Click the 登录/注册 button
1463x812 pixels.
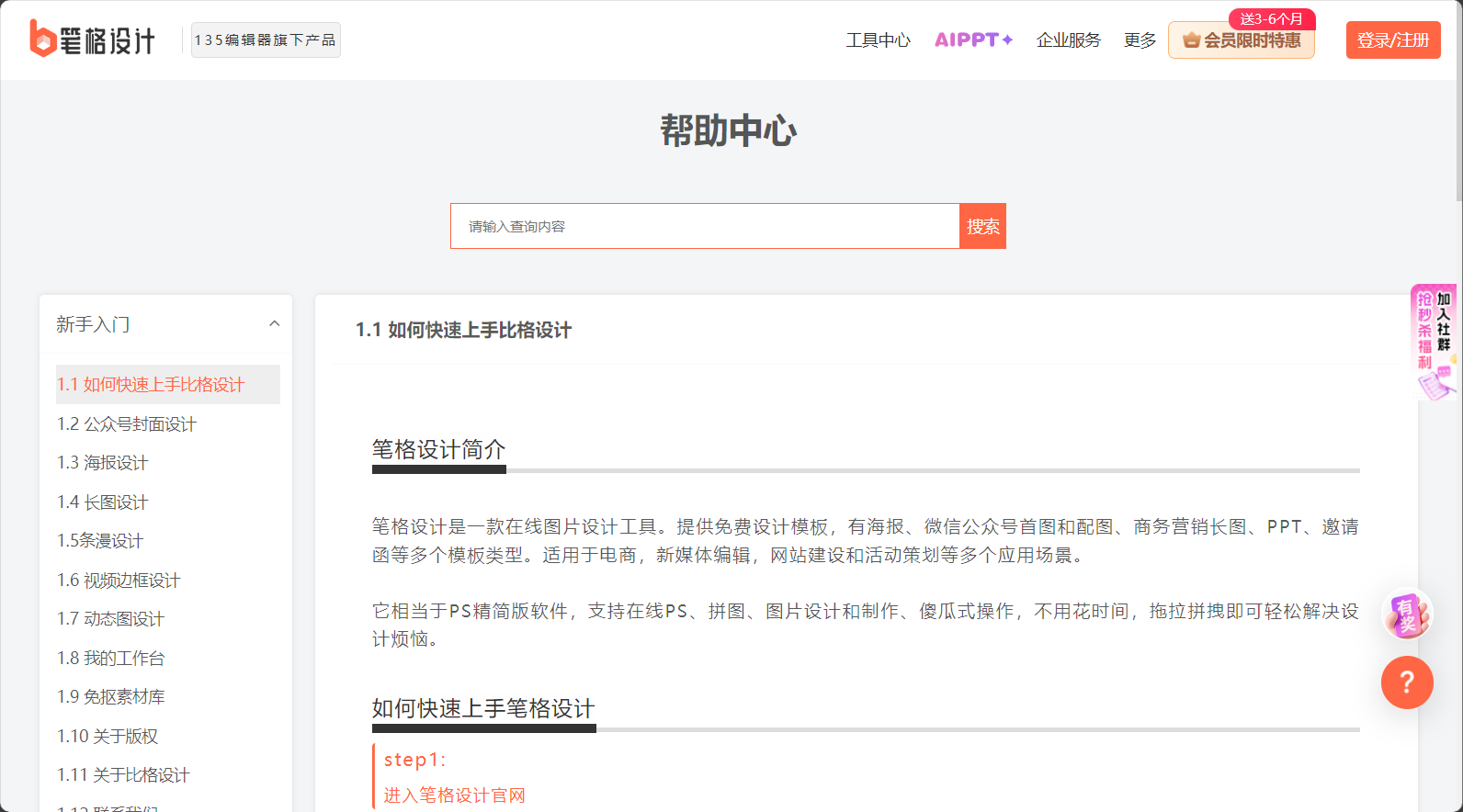click(1393, 40)
